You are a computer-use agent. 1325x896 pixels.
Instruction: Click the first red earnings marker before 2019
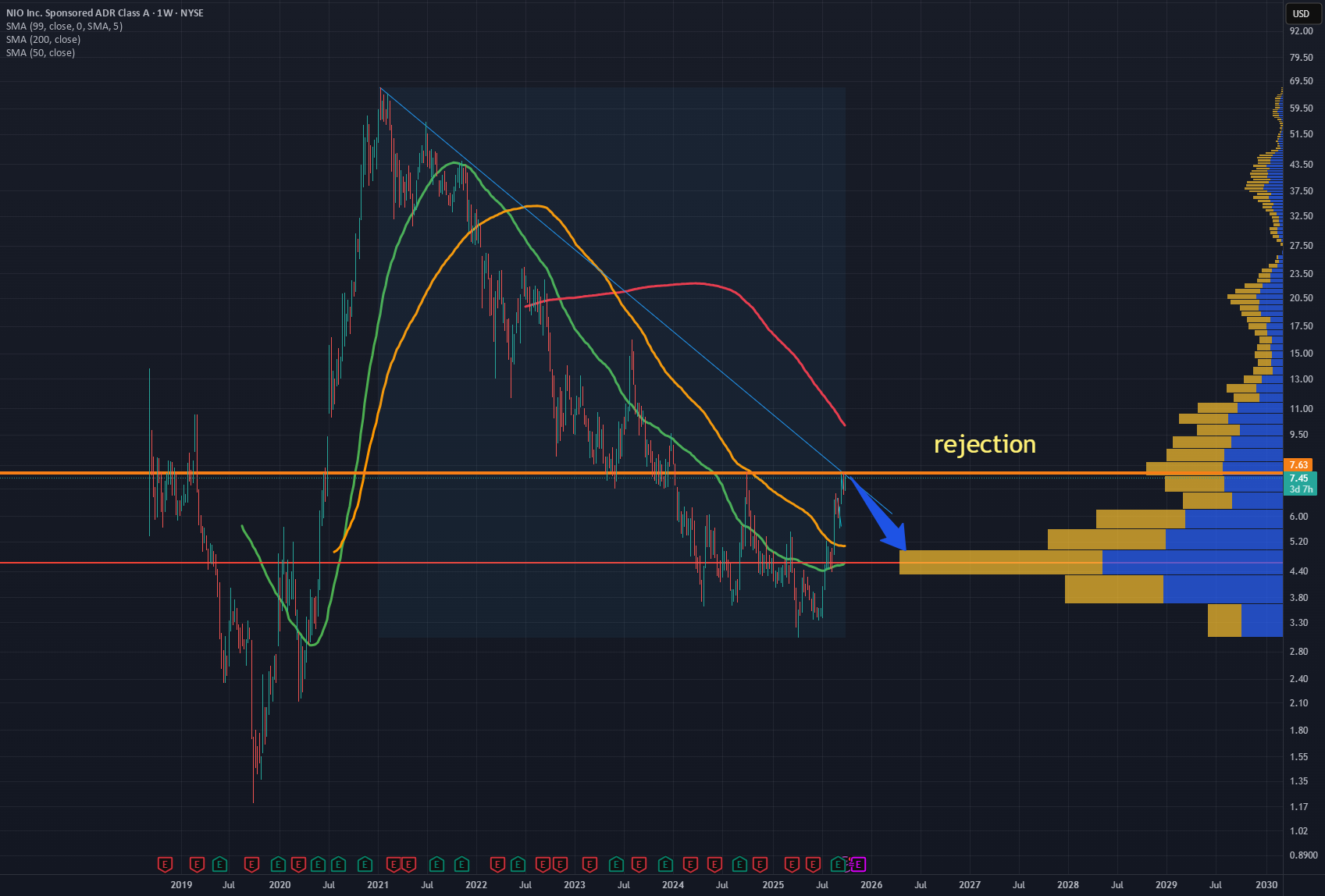tap(165, 864)
